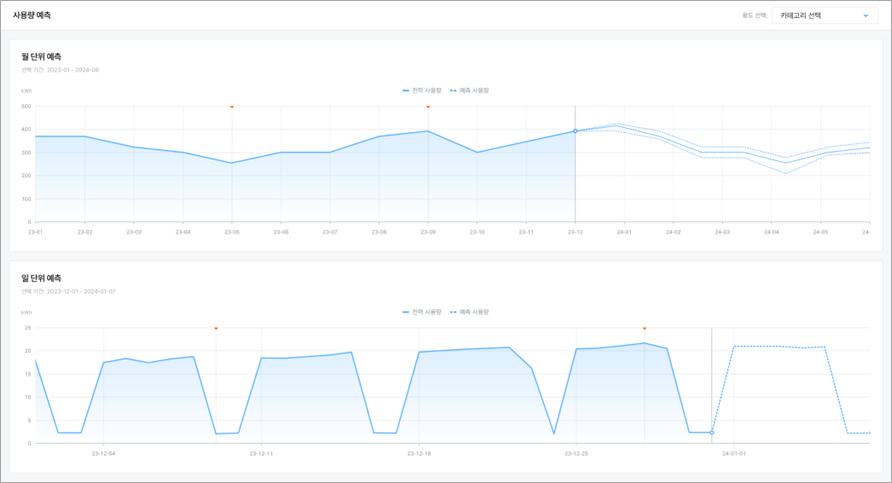Click the 23-07 x-axis label in monthly chart

(x=330, y=232)
